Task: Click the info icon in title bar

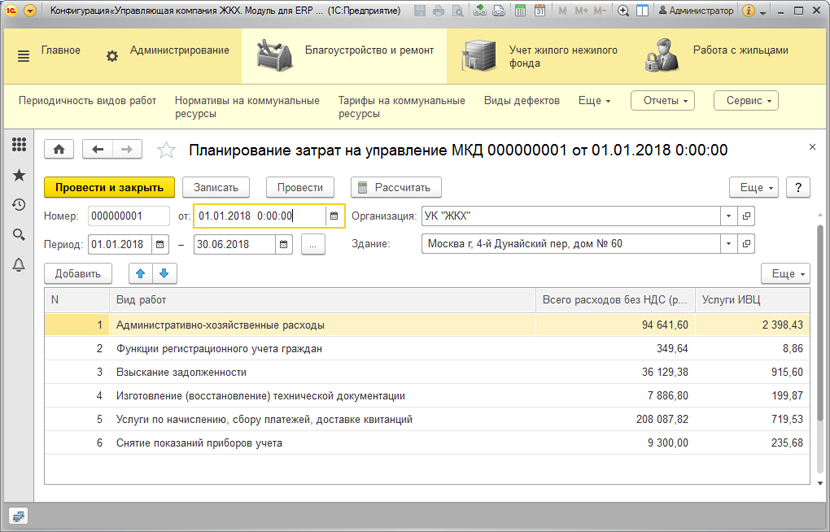Action: click(x=748, y=11)
